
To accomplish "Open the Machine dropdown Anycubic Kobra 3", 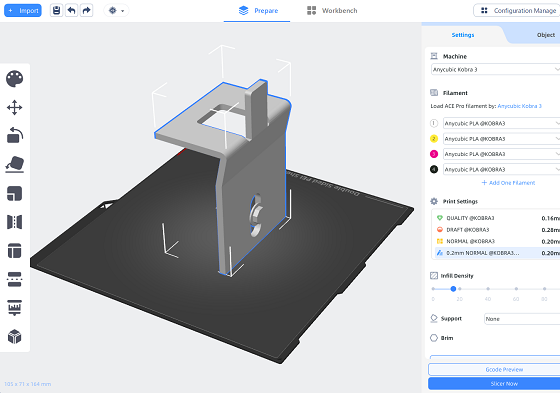I will point(495,69).
